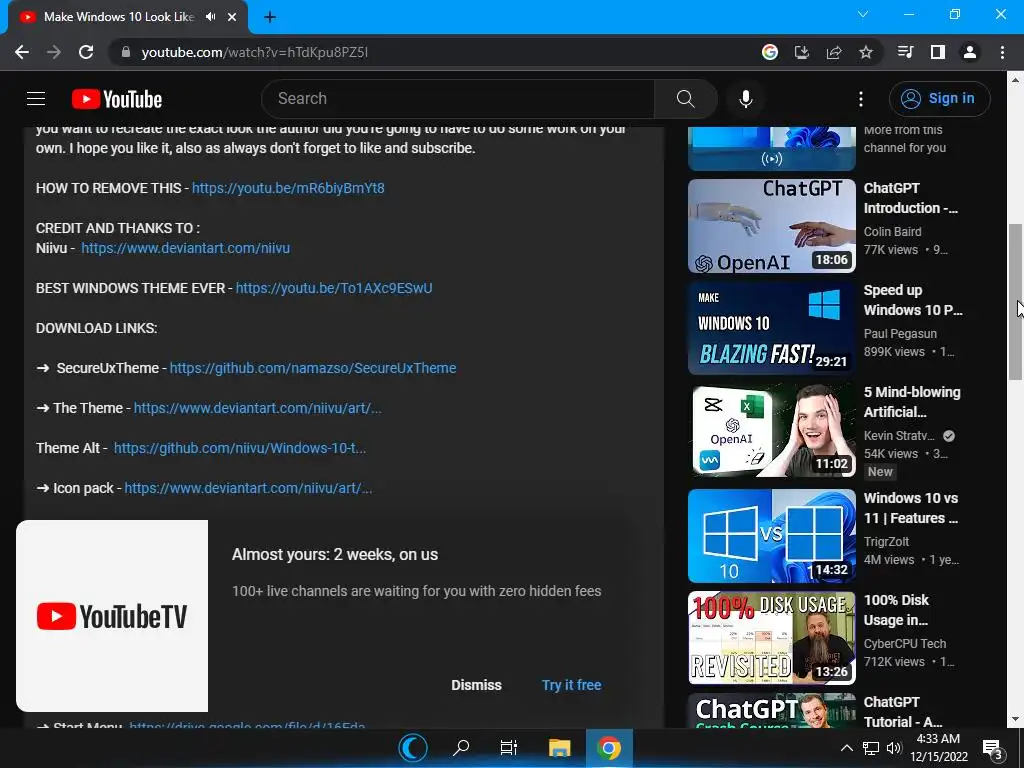Image resolution: width=1024 pixels, height=768 pixels.
Task: Open the Theme Alt github link
Action: 240,448
